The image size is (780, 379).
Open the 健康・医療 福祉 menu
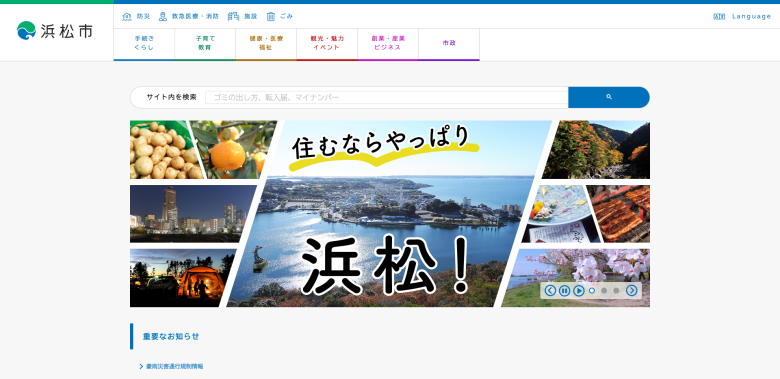[266, 44]
